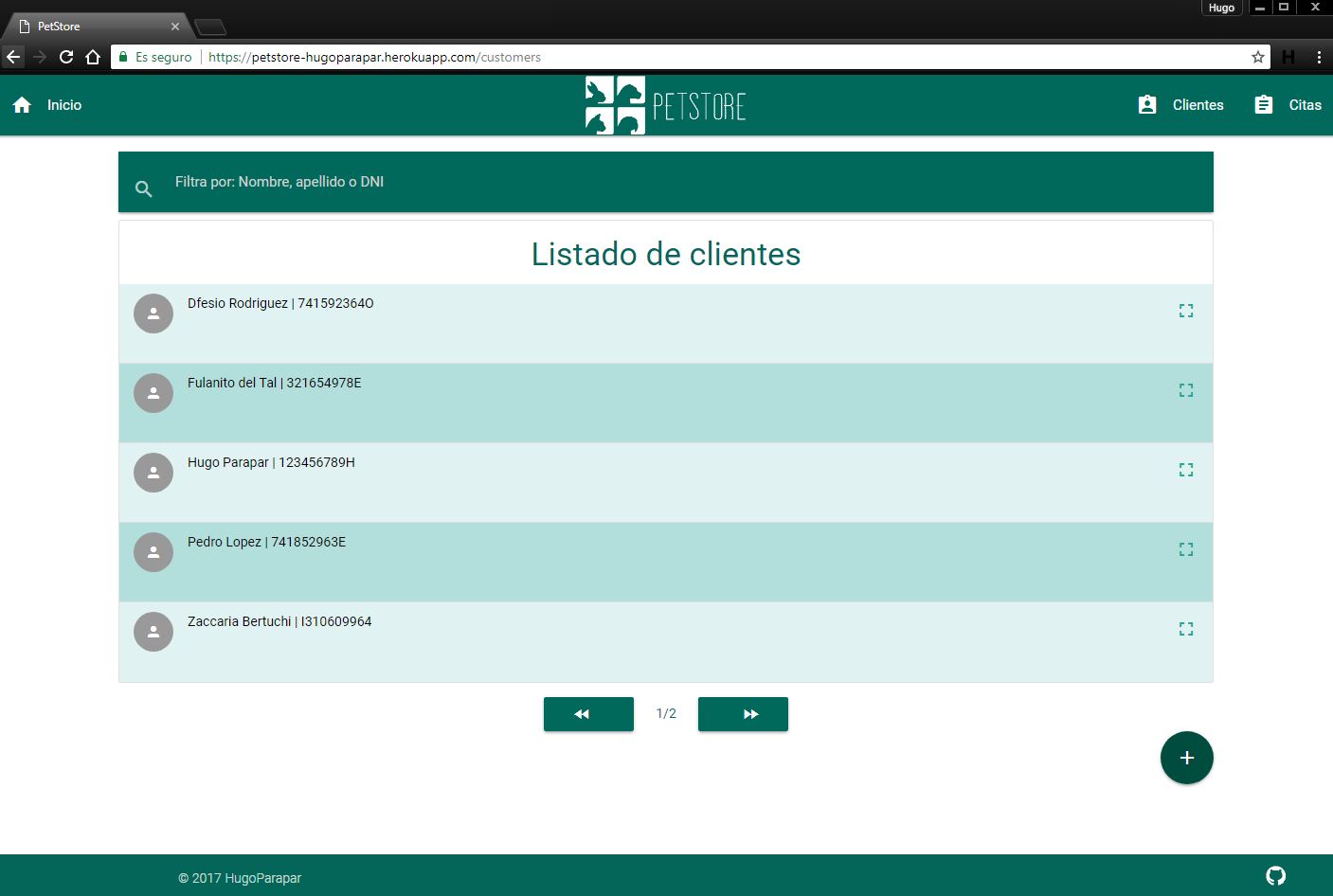Open the Citas section icon
1333x896 pixels.
pyautogui.click(x=1264, y=105)
